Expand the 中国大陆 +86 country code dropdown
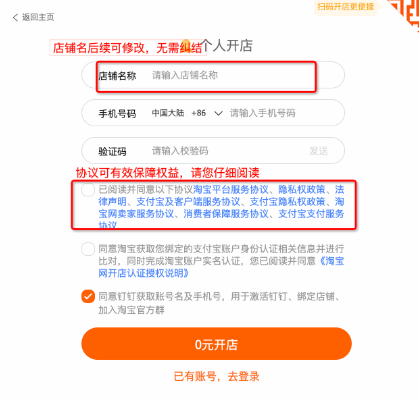Image resolution: width=419 pixels, height=399 pixels. tap(187, 113)
